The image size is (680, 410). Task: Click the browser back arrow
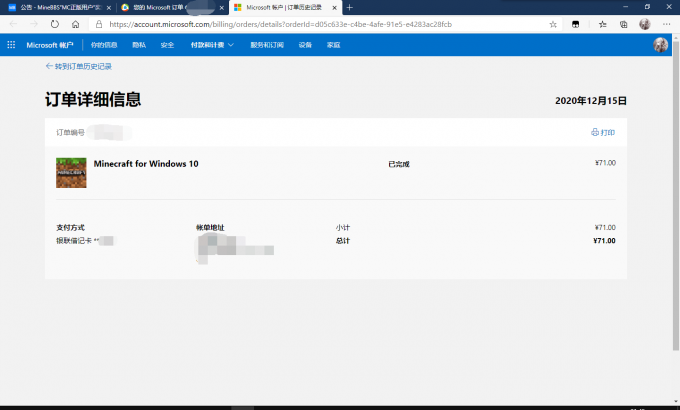13,24
